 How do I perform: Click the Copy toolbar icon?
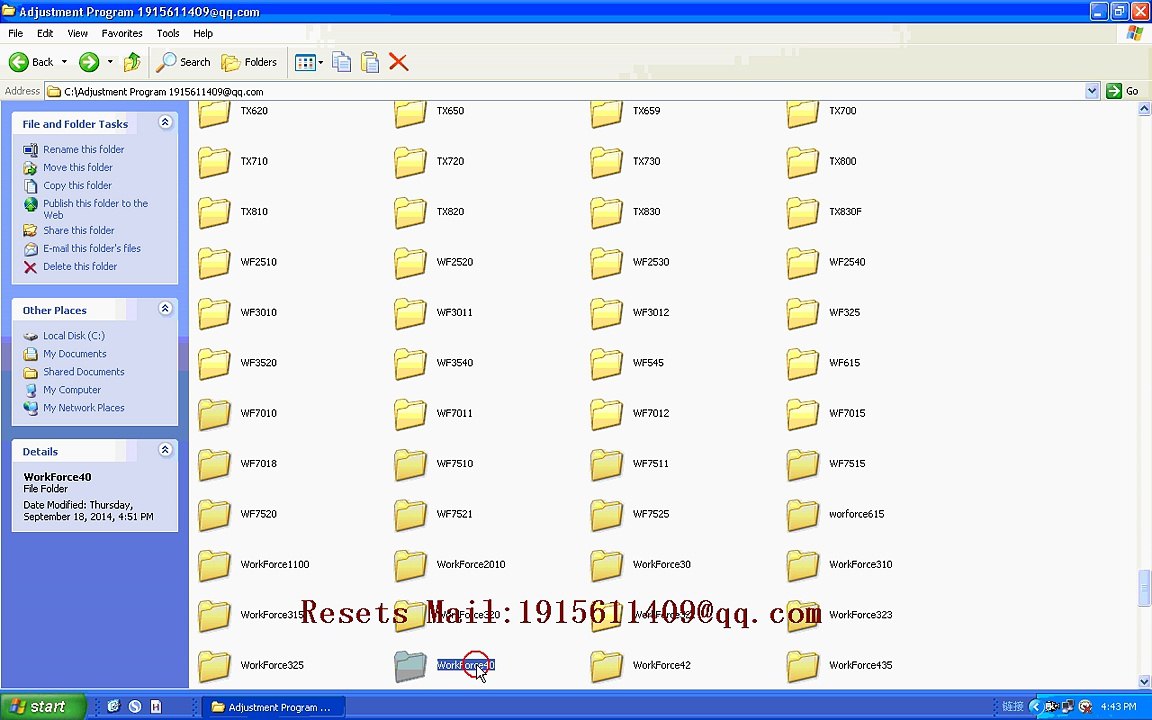pyautogui.click(x=342, y=62)
